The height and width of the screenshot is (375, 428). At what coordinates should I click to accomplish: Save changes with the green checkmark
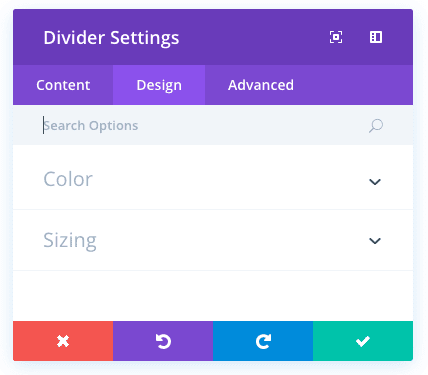[x=363, y=341]
